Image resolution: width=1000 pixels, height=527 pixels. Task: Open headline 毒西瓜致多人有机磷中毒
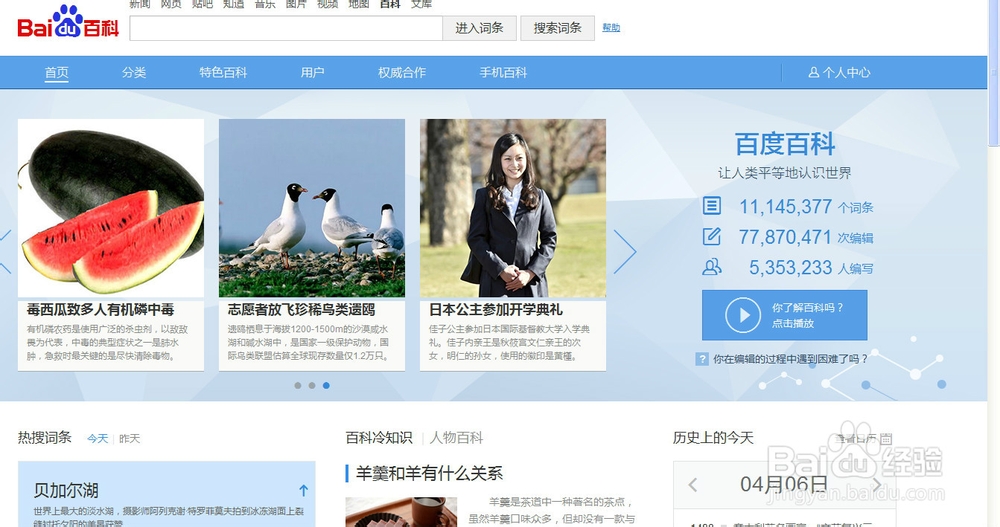coord(101,310)
